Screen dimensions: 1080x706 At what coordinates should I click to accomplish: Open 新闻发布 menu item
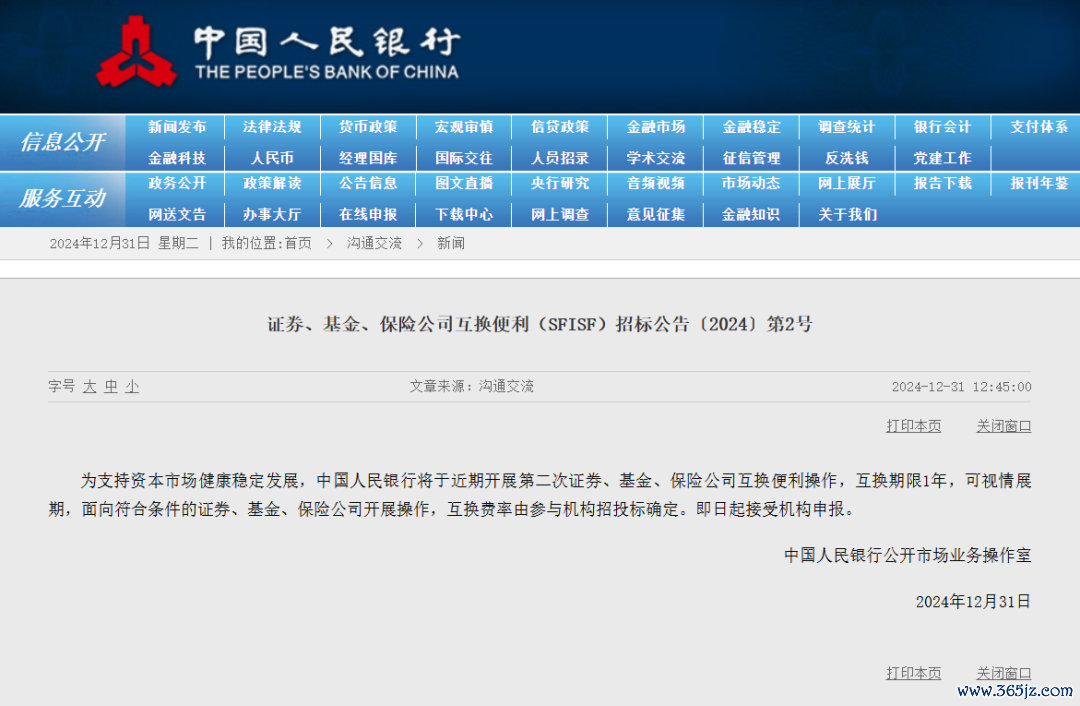(x=177, y=127)
